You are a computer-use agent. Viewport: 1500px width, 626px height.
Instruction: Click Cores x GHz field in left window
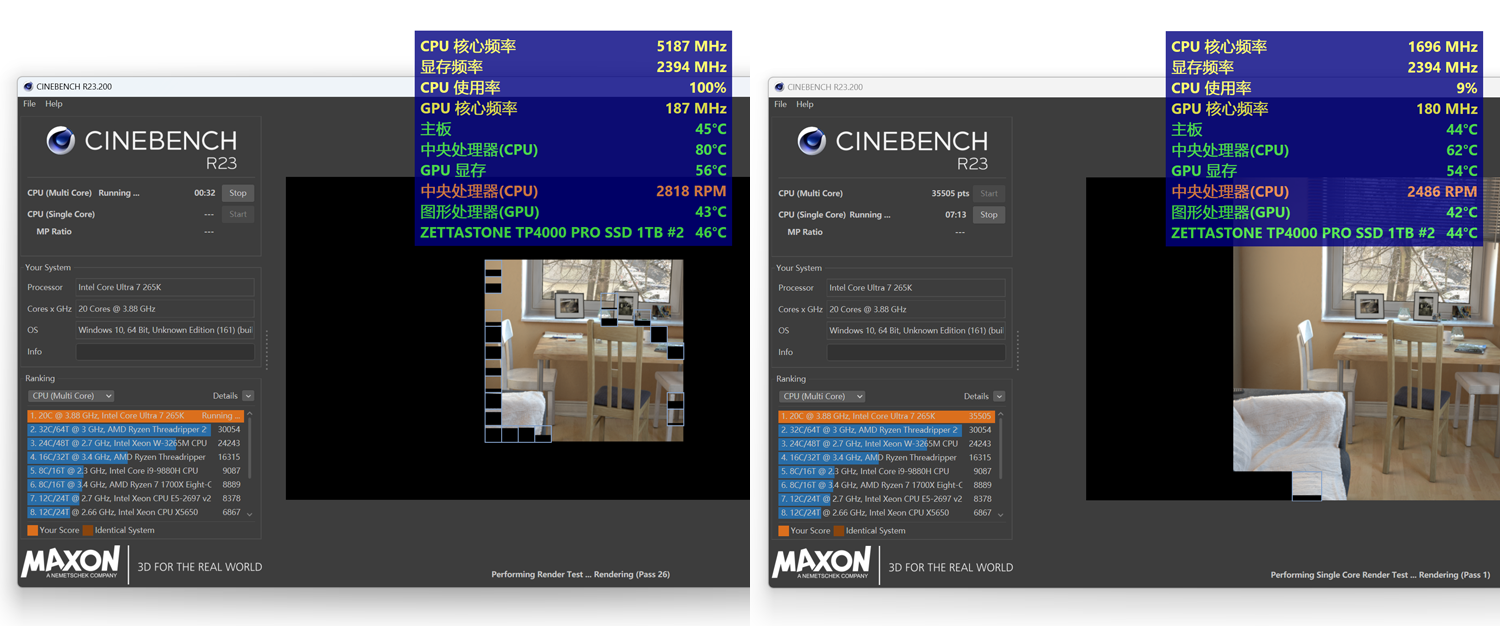click(x=165, y=309)
